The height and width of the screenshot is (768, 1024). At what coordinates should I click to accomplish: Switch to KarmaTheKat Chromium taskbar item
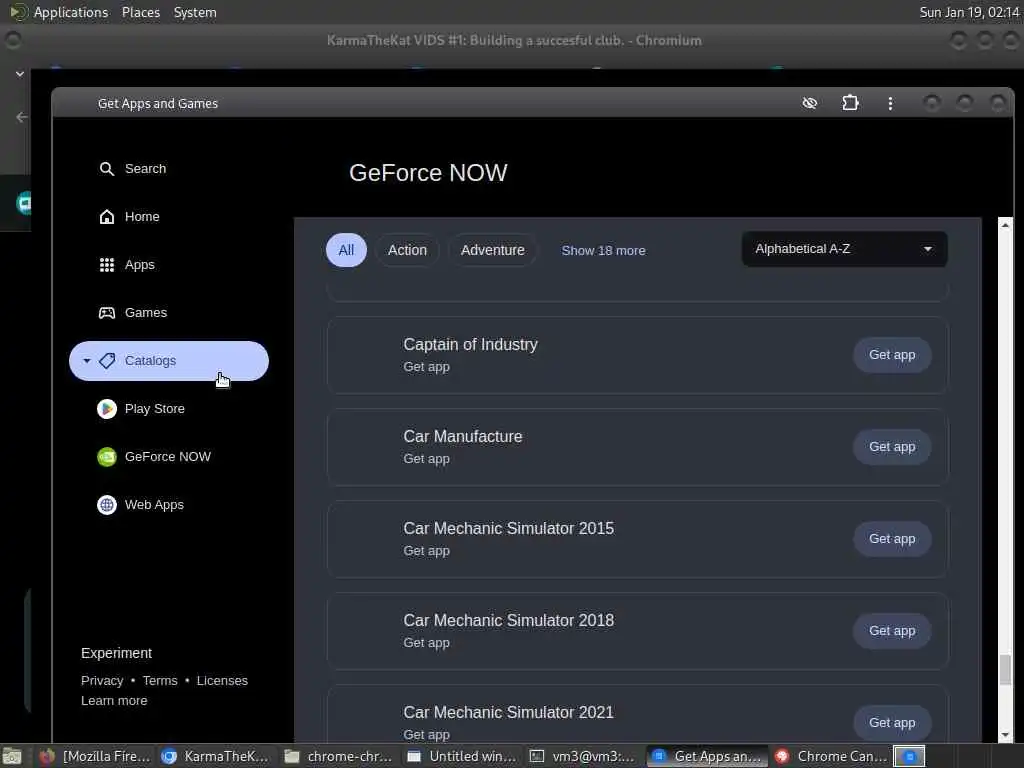[216, 756]
